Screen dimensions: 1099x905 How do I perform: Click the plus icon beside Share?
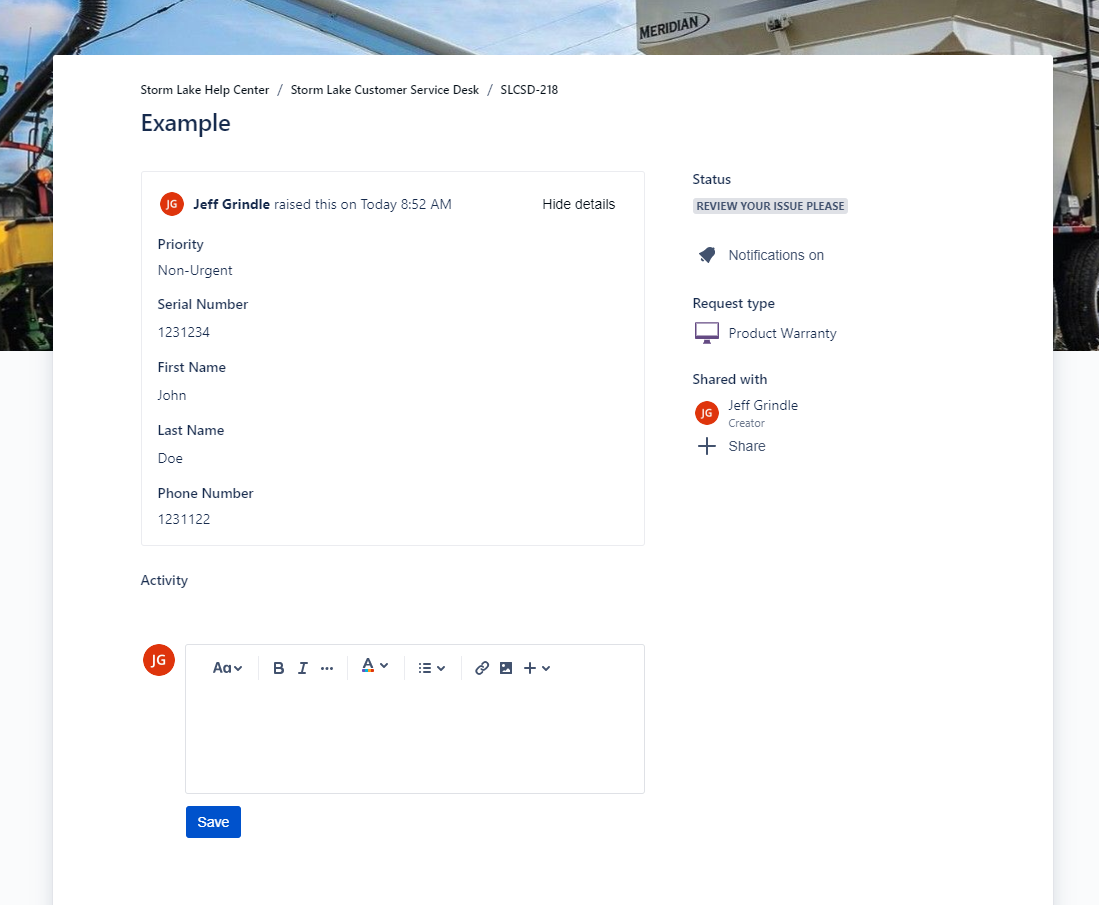[x=707, y=446]
